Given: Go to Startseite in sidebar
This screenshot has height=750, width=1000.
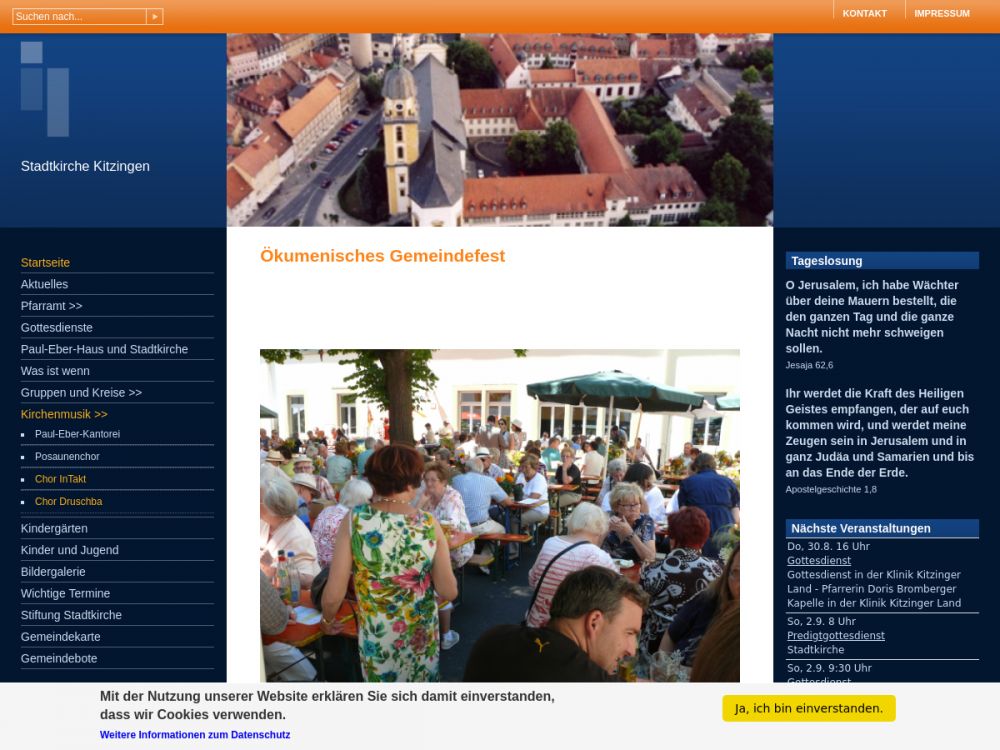Looking at the screenshot, I should tap(45, 263).
